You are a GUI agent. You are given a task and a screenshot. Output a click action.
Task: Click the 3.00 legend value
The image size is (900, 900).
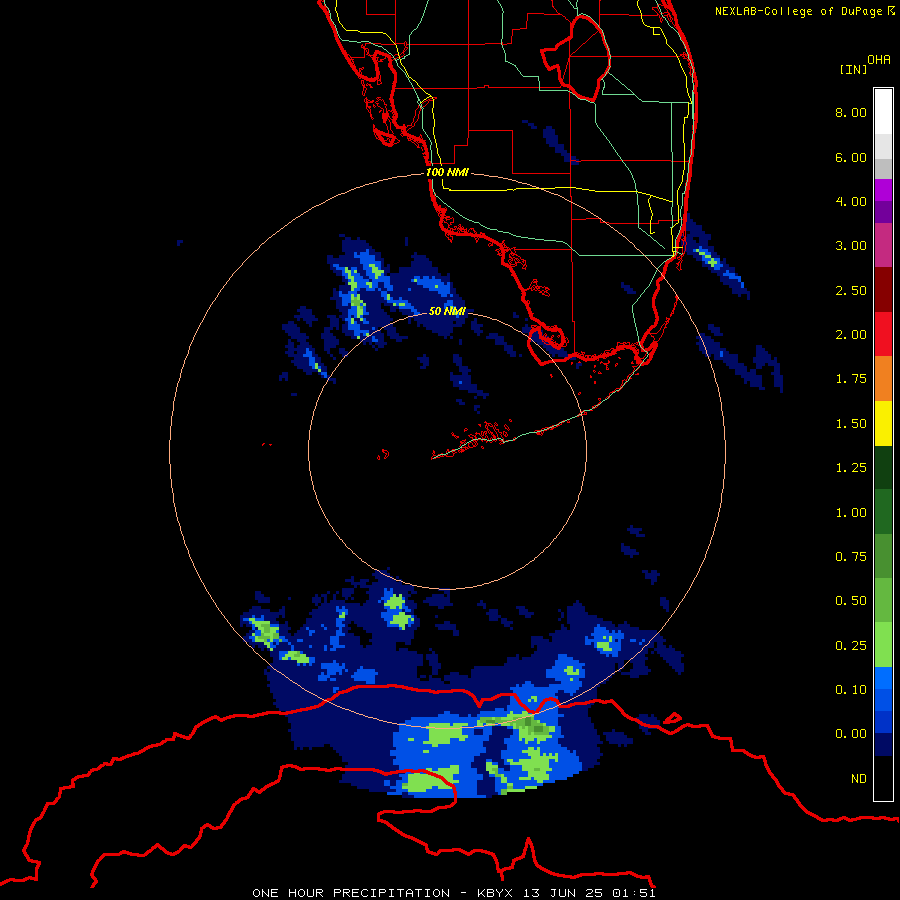coord(851,246)
